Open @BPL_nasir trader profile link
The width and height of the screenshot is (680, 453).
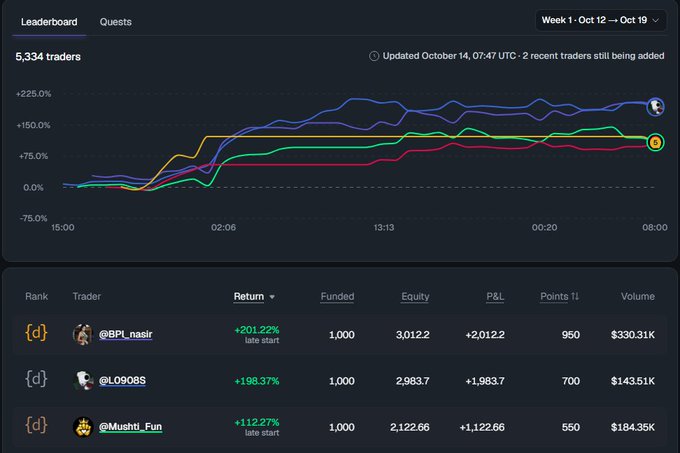pyautogui.click(x=125, y=334)
